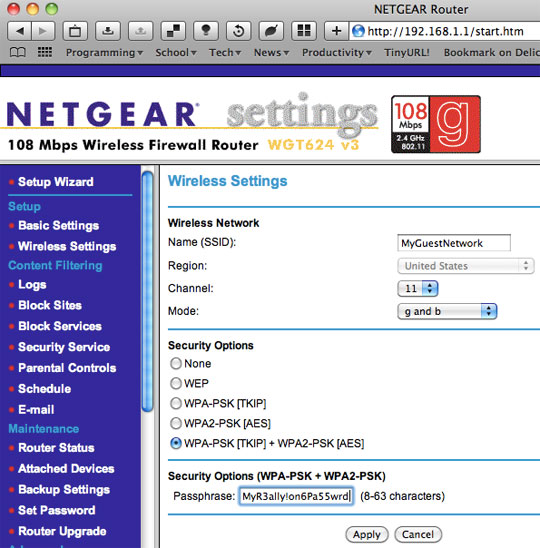Open Router Status in sidebar
The image size is (540, 548).
point(56,448)
